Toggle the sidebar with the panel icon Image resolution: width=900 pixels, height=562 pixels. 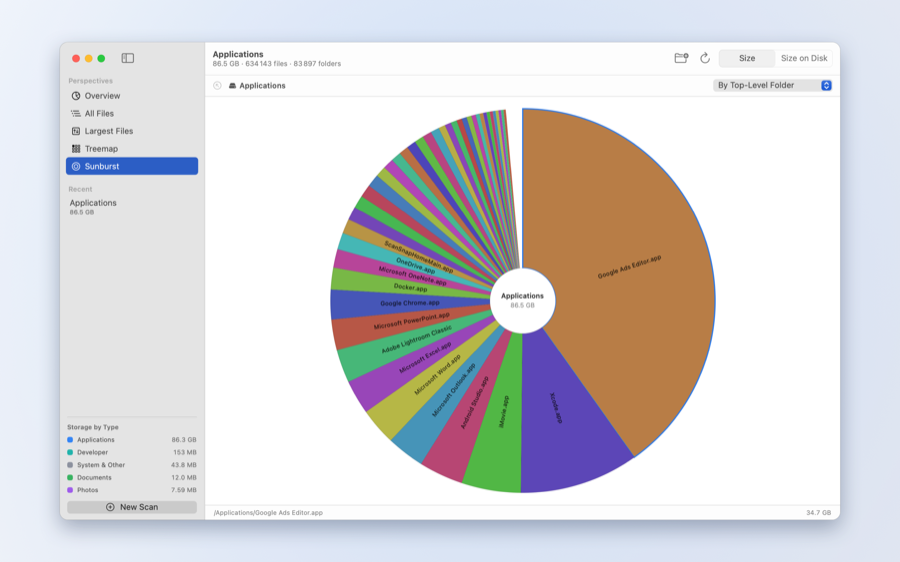click(x=127, y=58)
